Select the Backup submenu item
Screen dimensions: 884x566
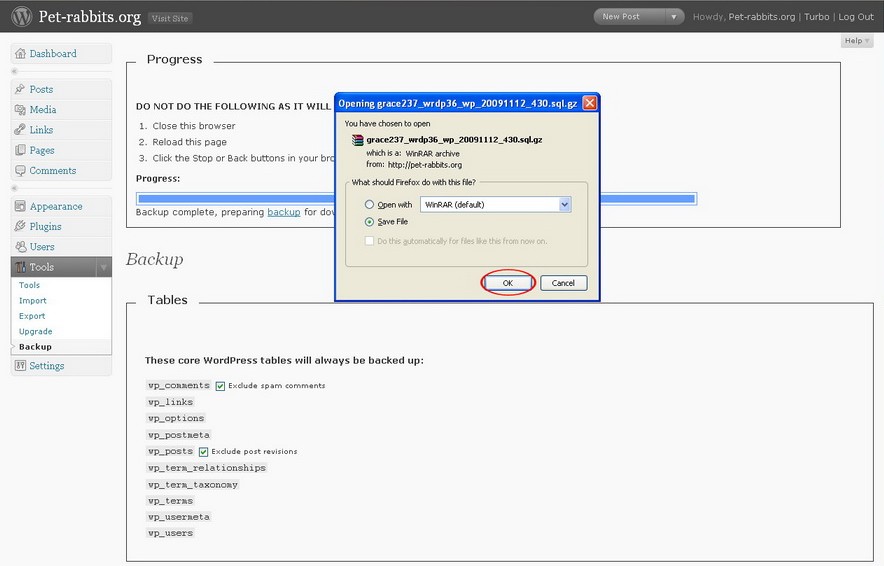point(35,347)
